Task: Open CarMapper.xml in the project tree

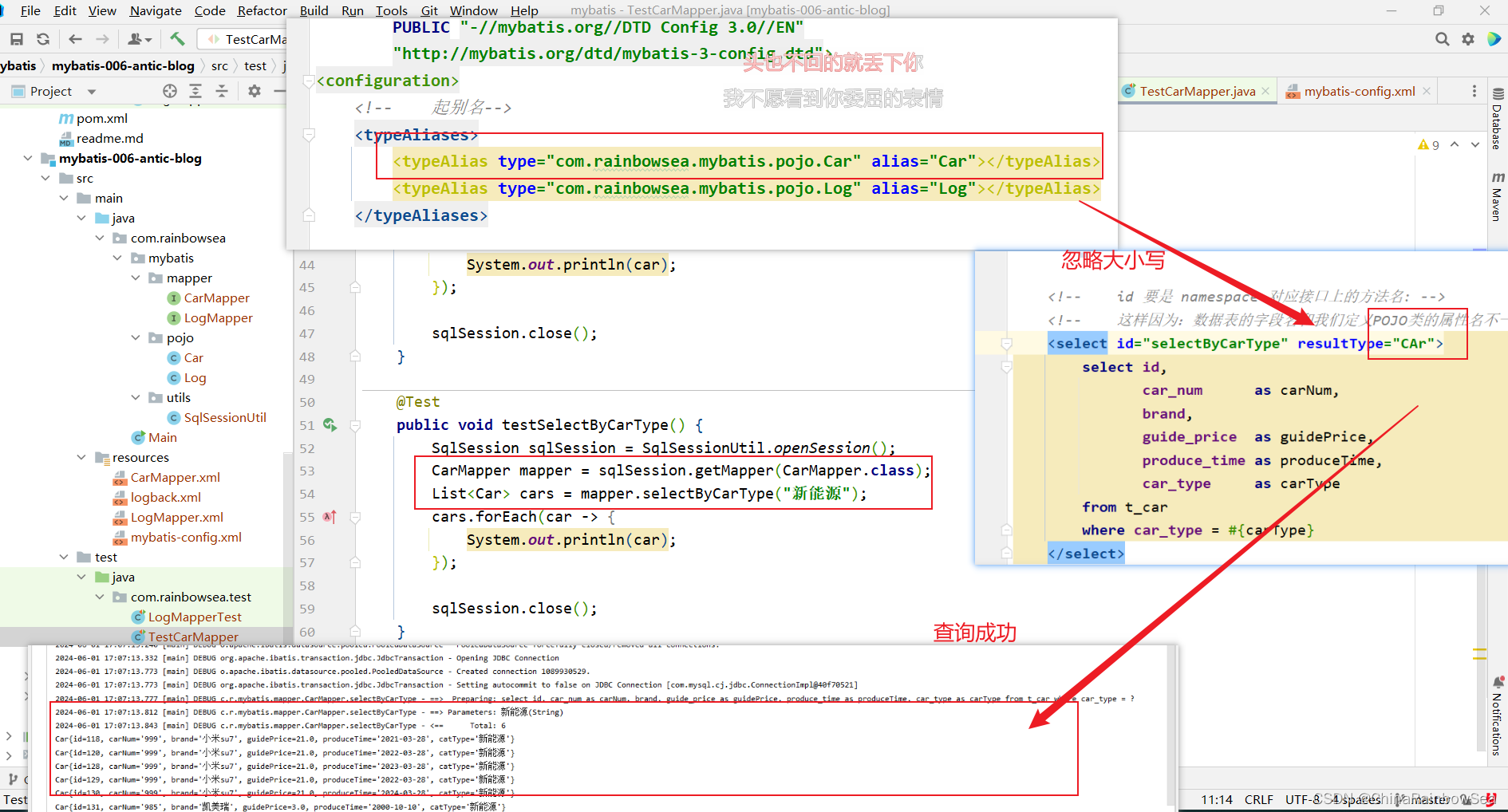Action: pos(175,478)
